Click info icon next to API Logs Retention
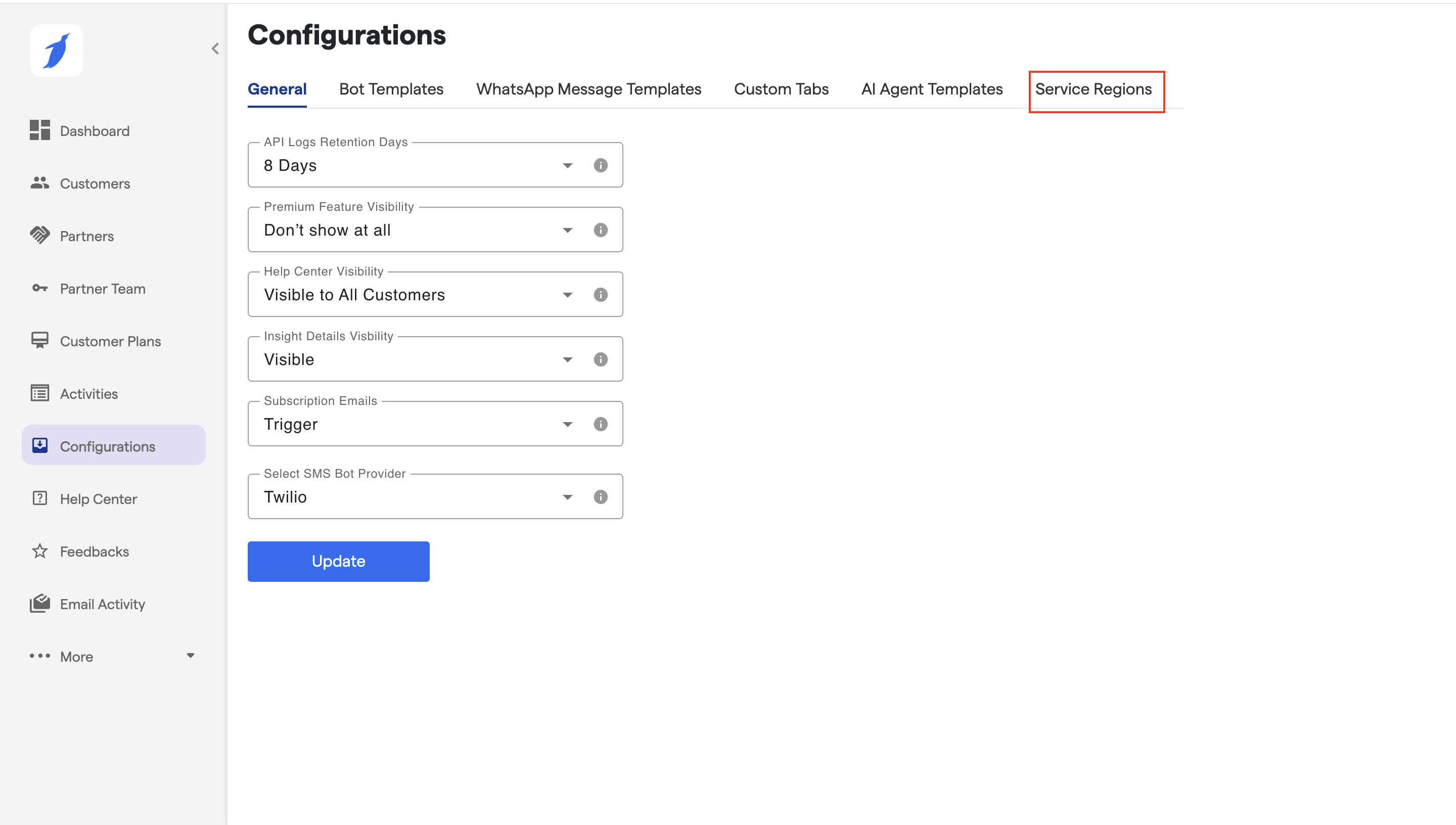1456x825 pixels. click(601, 165)
